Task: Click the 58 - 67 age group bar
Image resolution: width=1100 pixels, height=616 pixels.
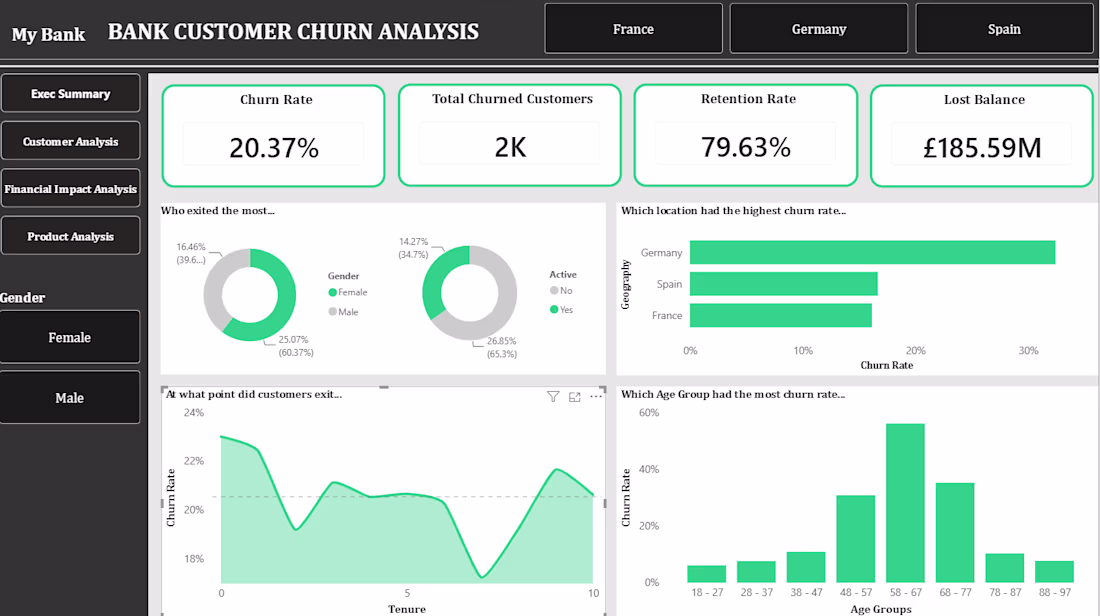Action: [905, 503]
